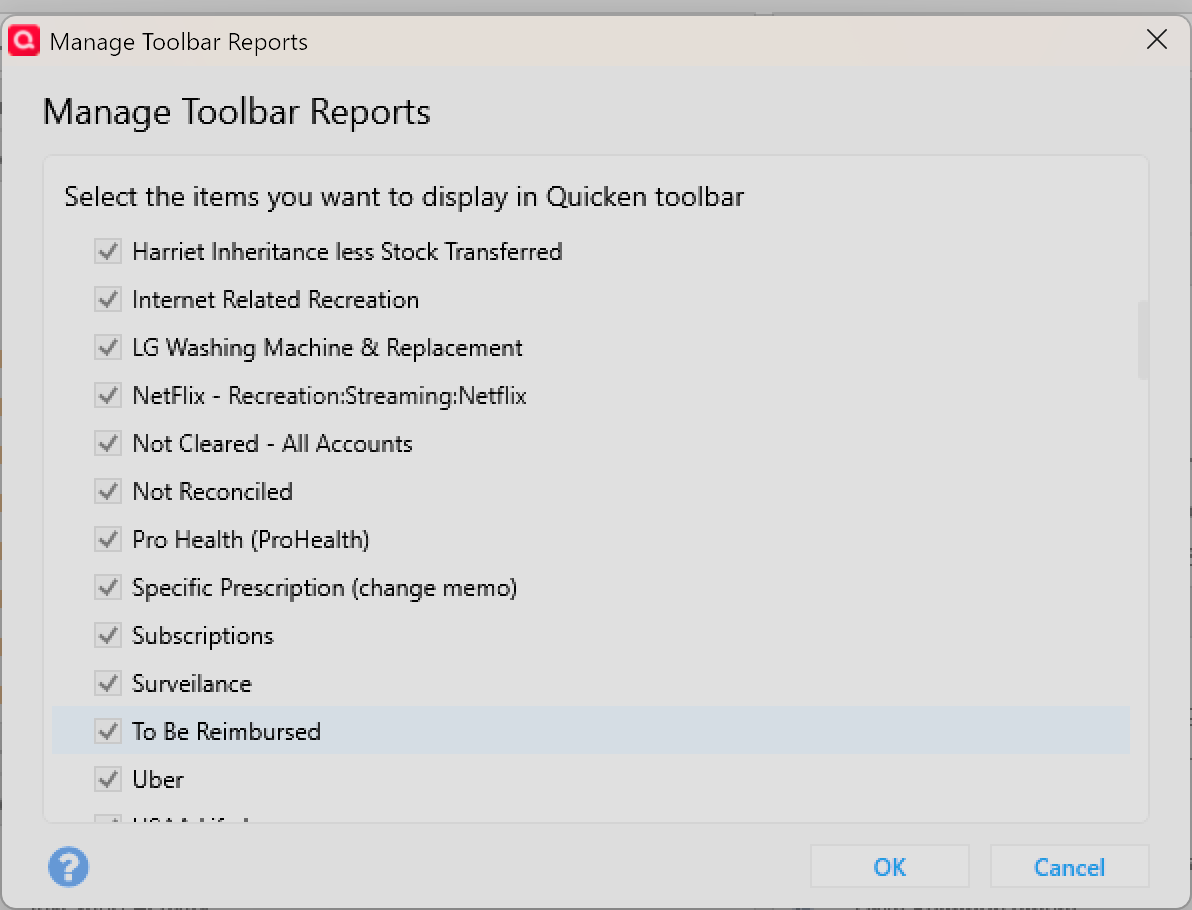This screenshot has width=1192, height=910.
Task: Select the 'Pro Health (ProHealth)' label
Action: (x=251, y=540)
